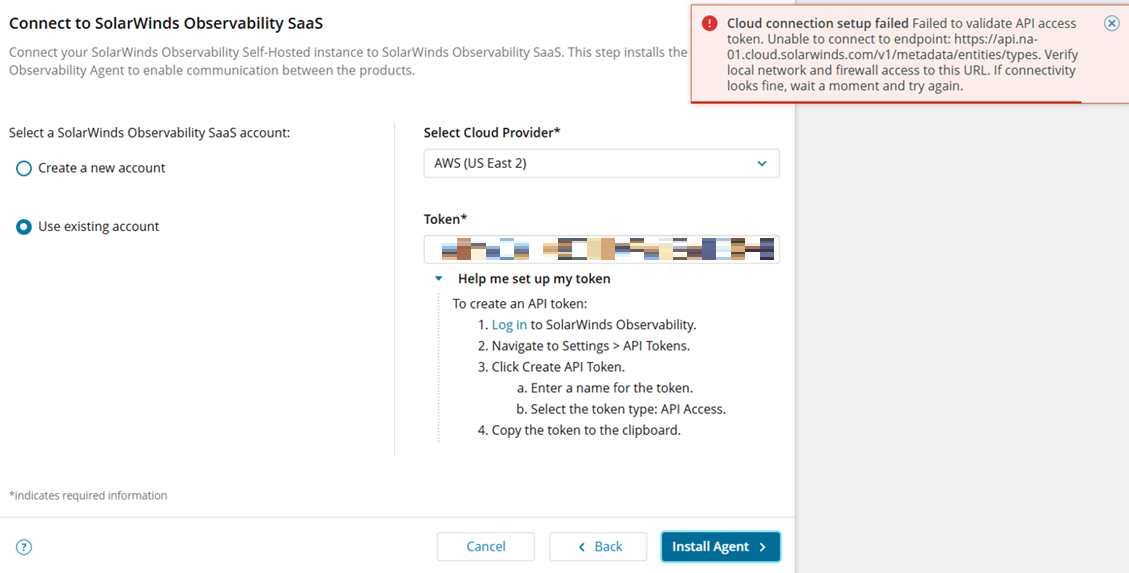Click the red progress bar under error
Screen dimensions: 1129x573
886,102
